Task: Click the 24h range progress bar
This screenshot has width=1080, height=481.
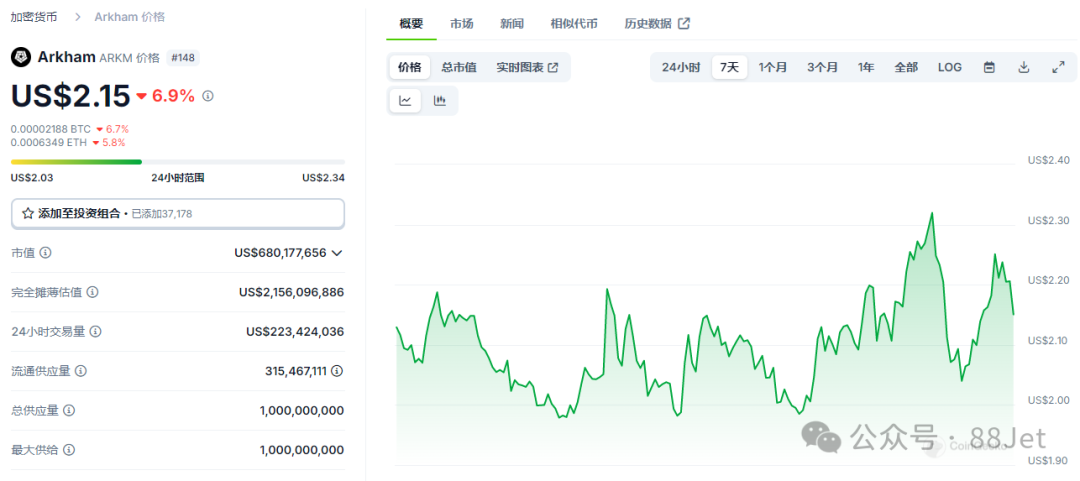Action: [x=178, y=162]
